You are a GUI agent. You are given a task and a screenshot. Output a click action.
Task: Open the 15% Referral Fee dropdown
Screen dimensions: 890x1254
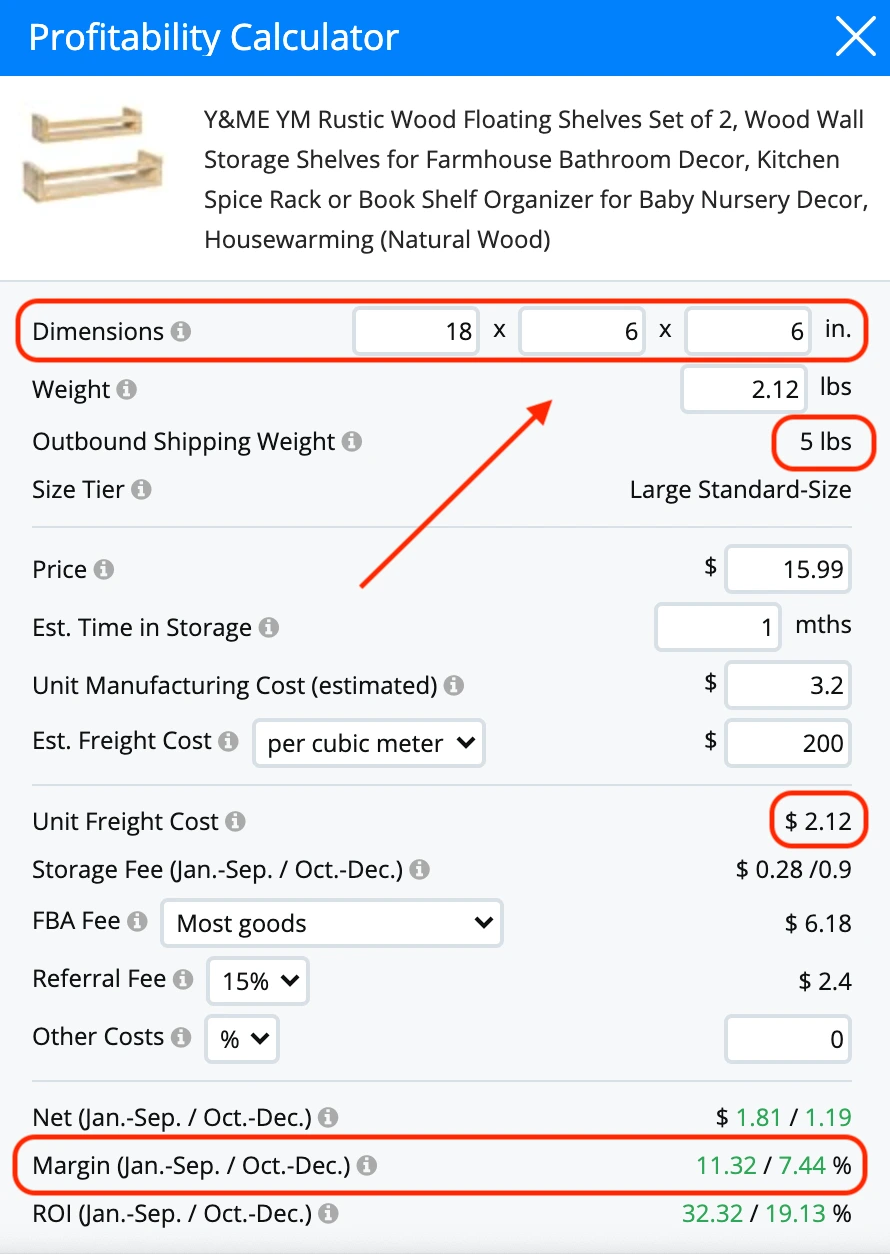tap(257, 981)
